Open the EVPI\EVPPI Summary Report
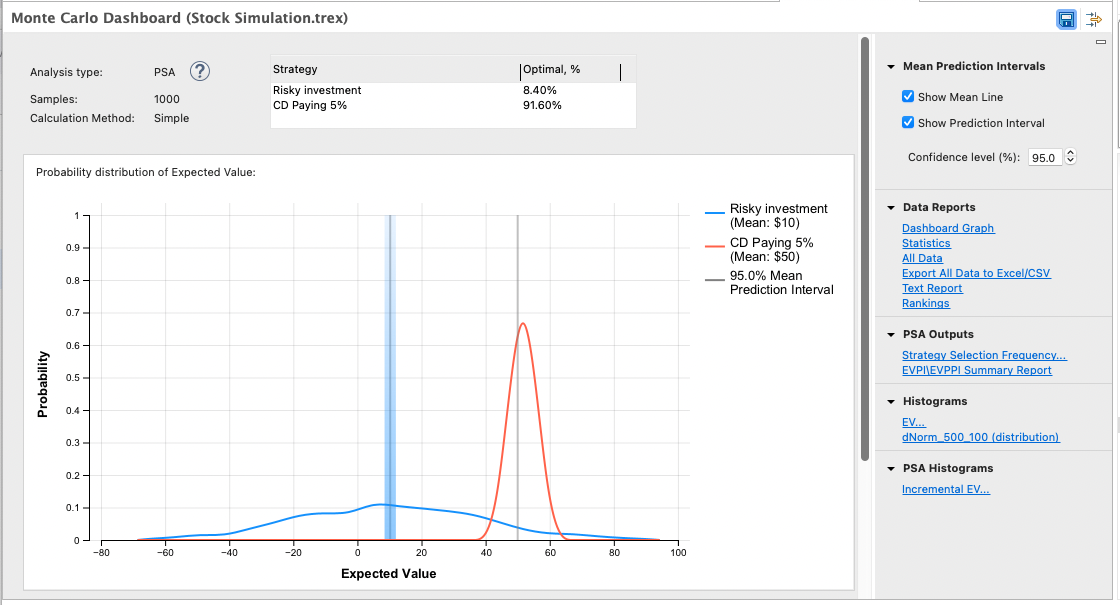This screenshot has height=605, width=1120. pos(979,370)
